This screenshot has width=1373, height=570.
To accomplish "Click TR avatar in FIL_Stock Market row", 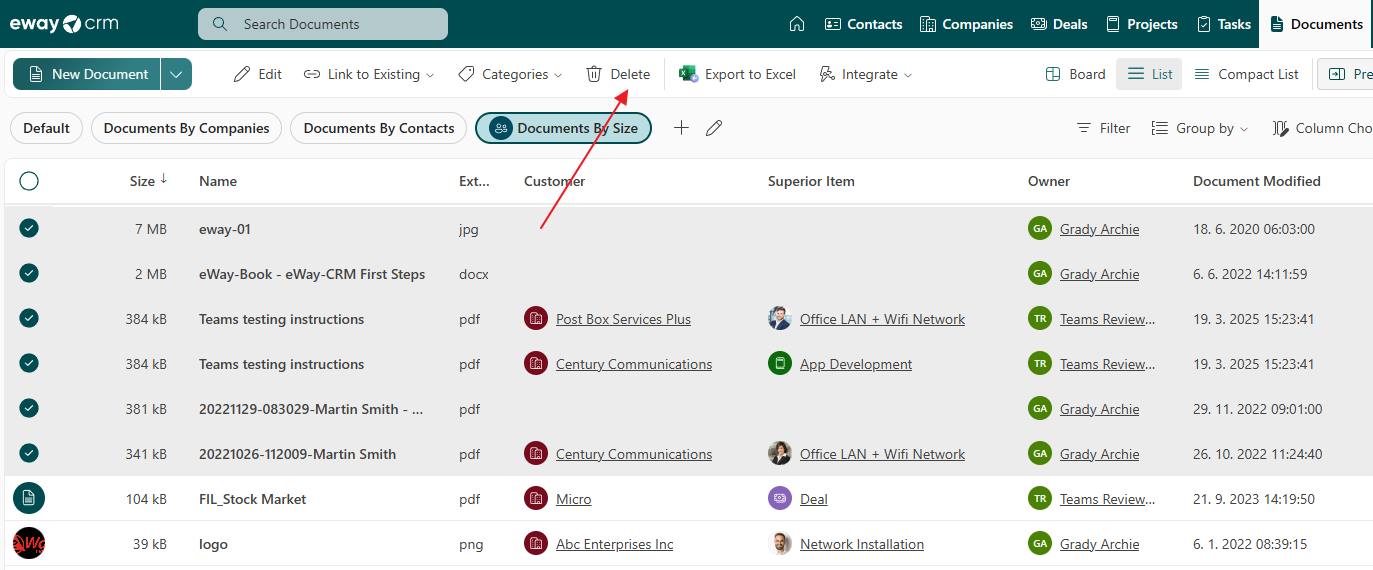I will click(1040, 499).
